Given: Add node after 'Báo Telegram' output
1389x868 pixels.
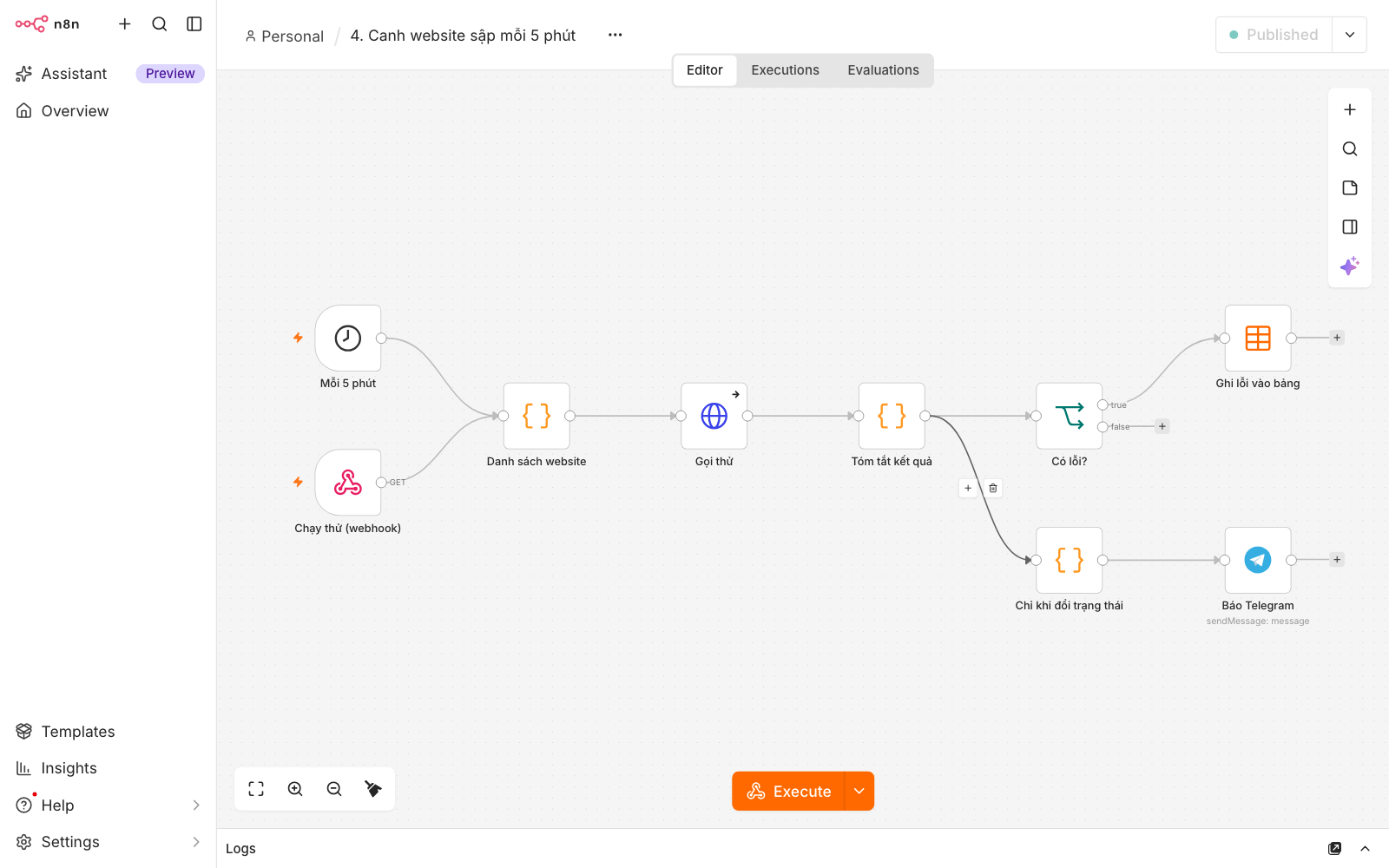Looking at the screenshot, I should [x=1337, y=560].
